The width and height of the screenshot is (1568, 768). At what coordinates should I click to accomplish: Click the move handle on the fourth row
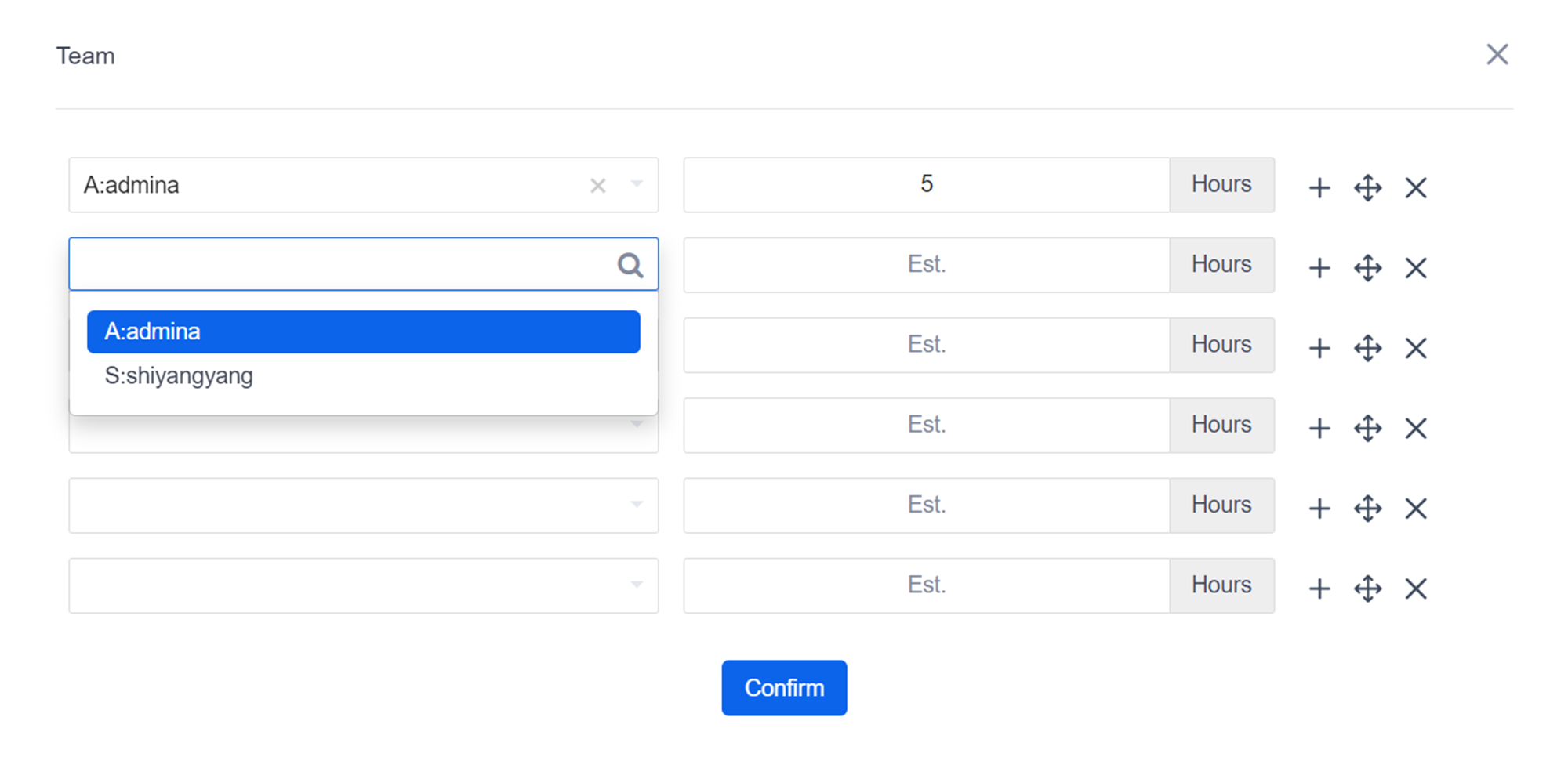(x=1367, y=429)
